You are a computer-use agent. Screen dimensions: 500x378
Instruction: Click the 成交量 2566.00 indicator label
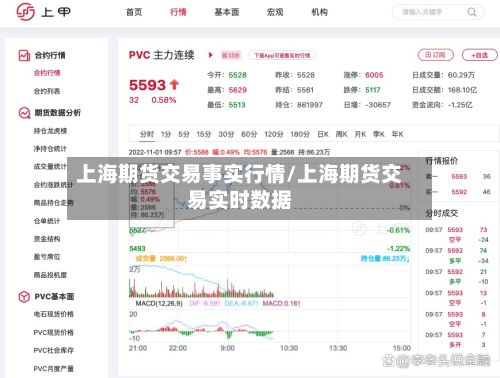(161, 259)
